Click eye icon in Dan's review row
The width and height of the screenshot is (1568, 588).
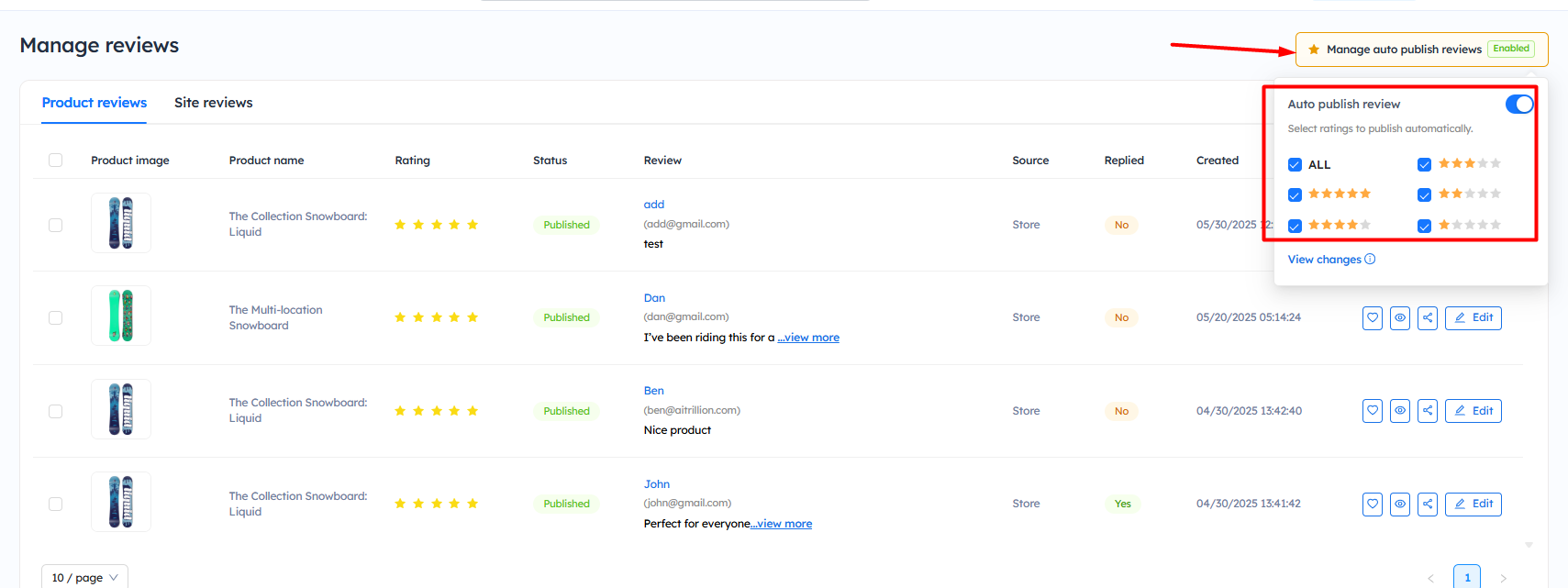pos(1399,318)
